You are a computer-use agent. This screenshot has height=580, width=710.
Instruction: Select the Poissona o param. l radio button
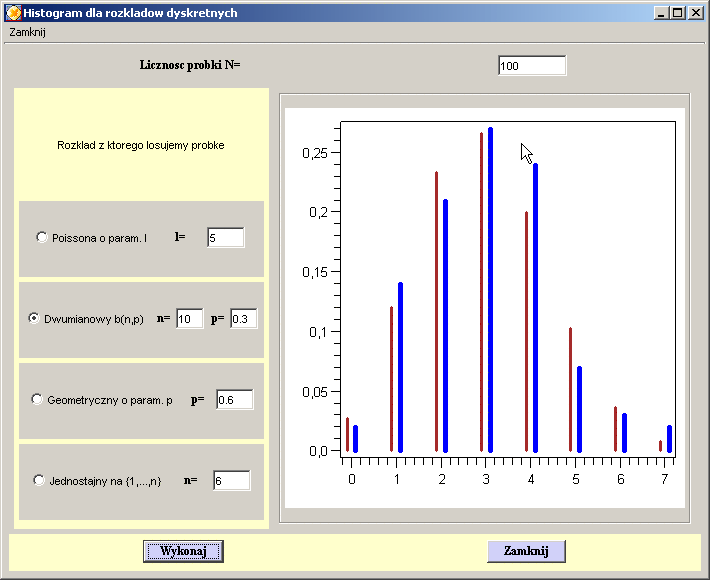pos(41,238)
